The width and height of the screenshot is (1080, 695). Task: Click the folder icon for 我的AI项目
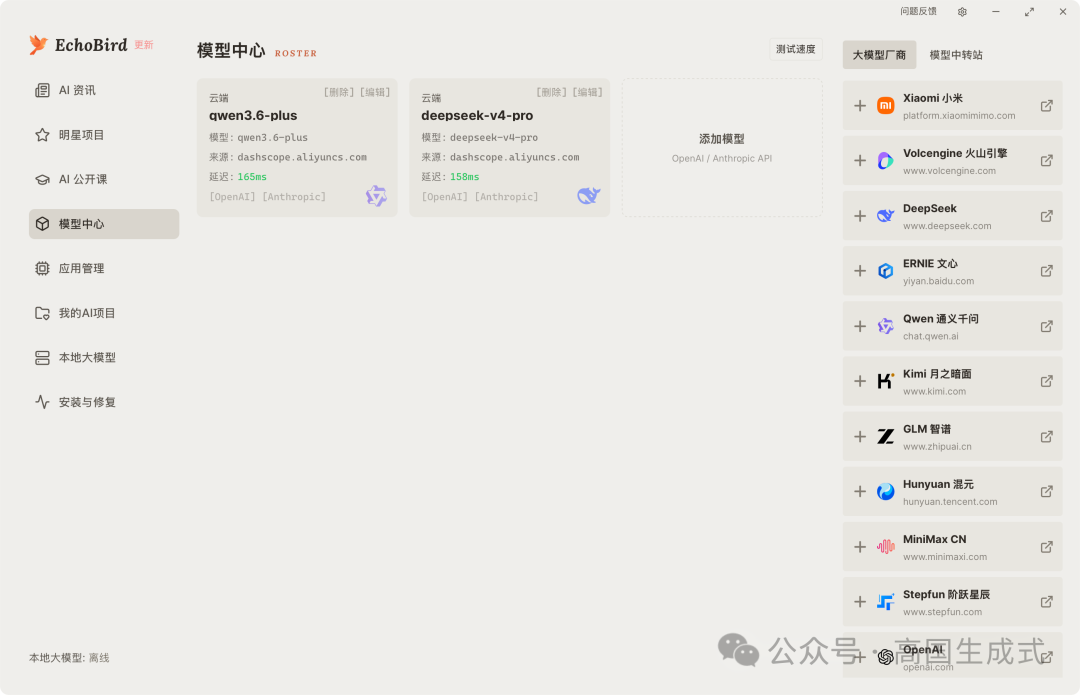[42, 313]
